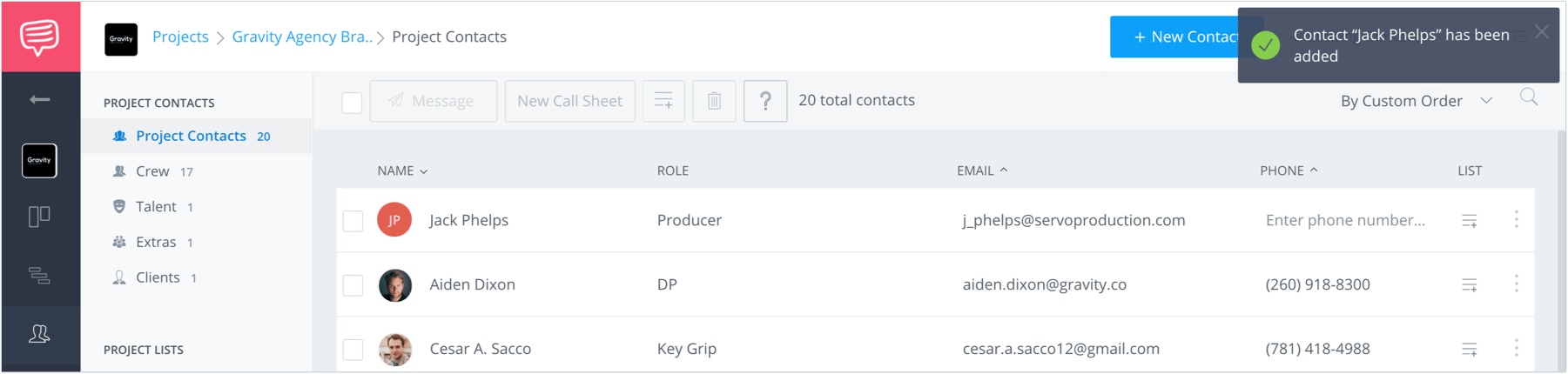Screen dimensions: 1568x374
Task: Click the New Call Sheet button
Action: (x=570, y=101)
